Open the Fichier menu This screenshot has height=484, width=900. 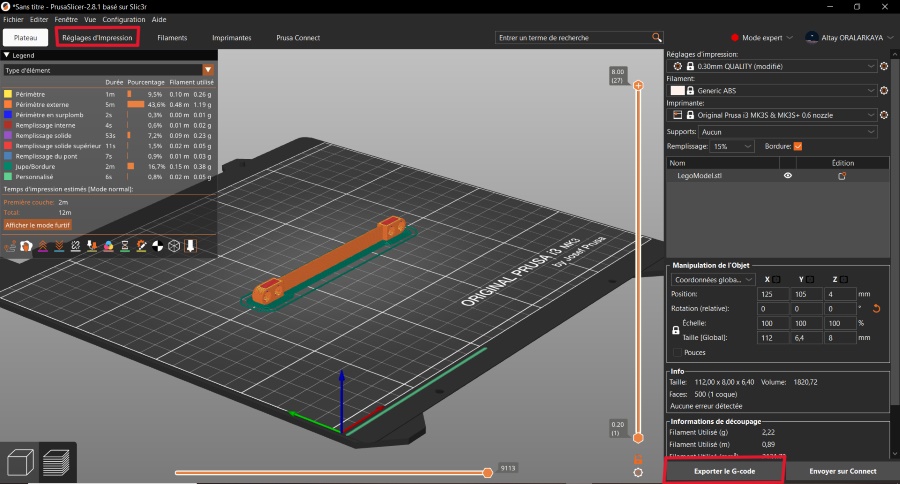(13, 19)
